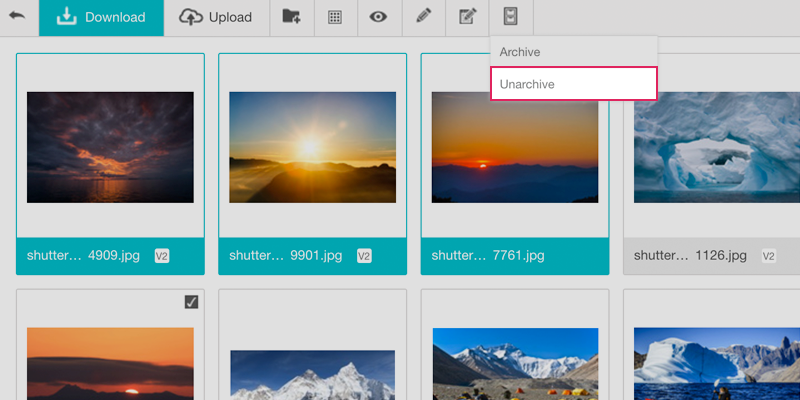The image size is (800, 400).
Task: Click the Upload button
Action: pos(216,17)
